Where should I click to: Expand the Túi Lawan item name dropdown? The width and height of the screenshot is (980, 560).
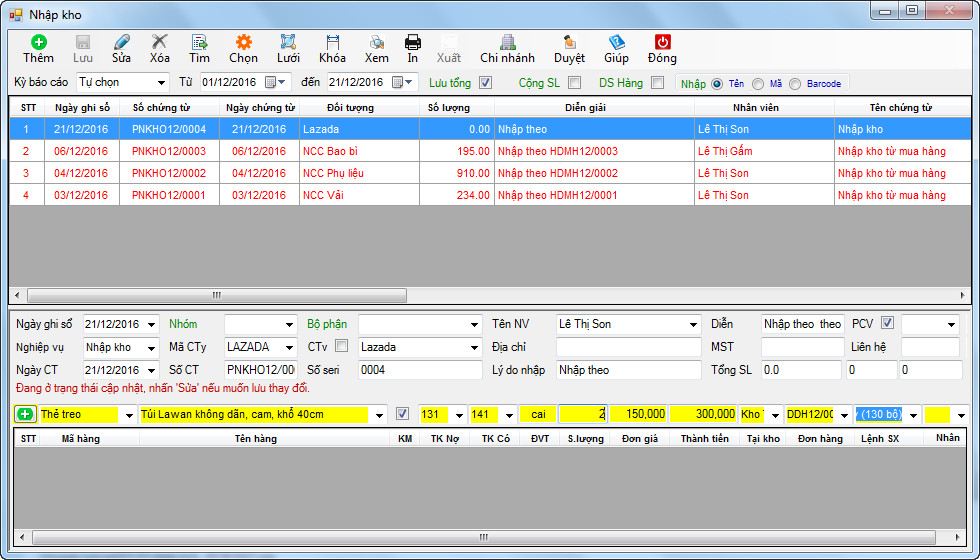(x=379, y=414)
